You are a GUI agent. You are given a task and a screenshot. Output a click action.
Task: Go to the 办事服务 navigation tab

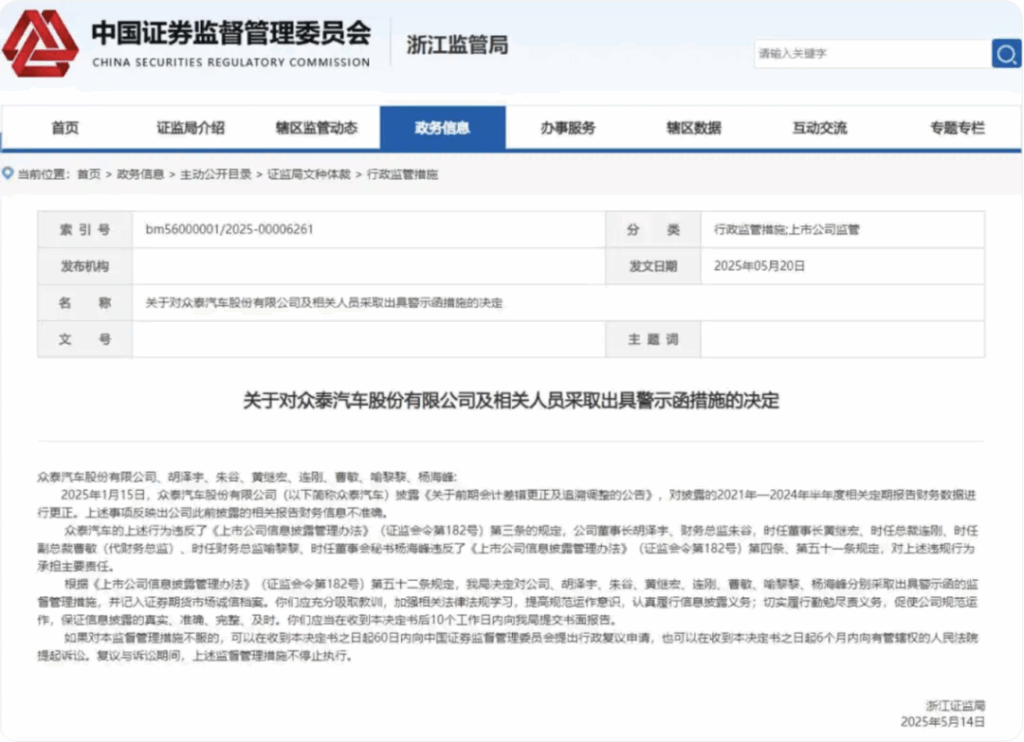568,128
